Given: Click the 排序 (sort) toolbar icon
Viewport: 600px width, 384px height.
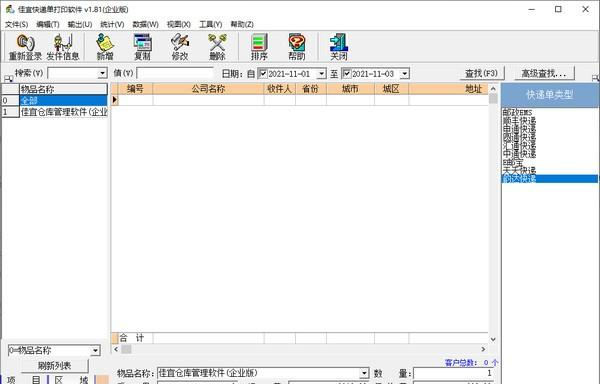Looking at the screenshot, I should click(259, 47).
